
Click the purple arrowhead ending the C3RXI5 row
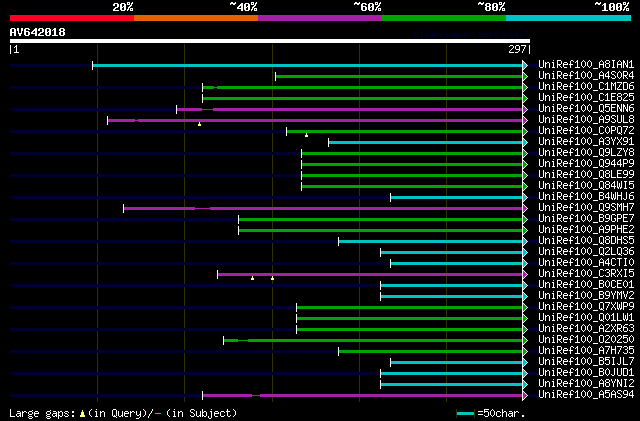coord(525,275)
